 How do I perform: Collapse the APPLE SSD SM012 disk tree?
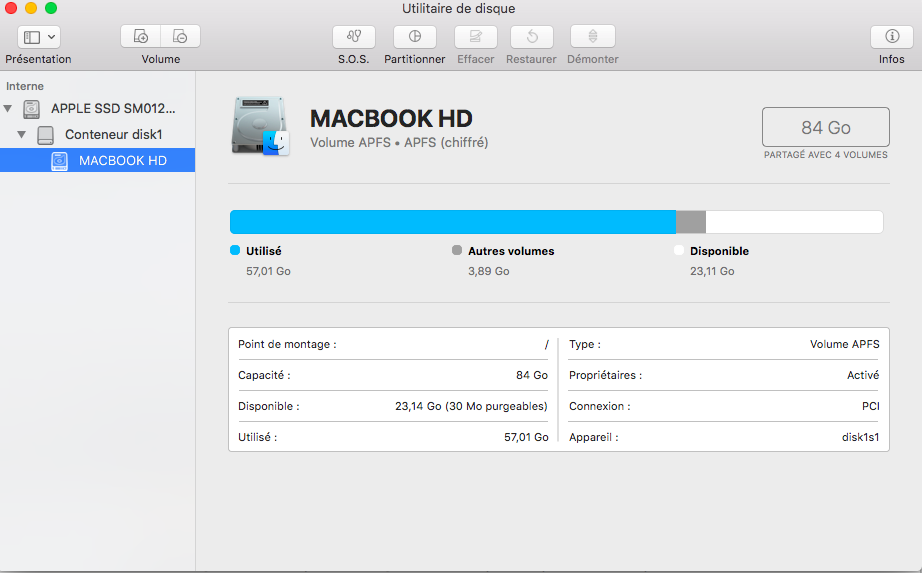pos(8,108)
